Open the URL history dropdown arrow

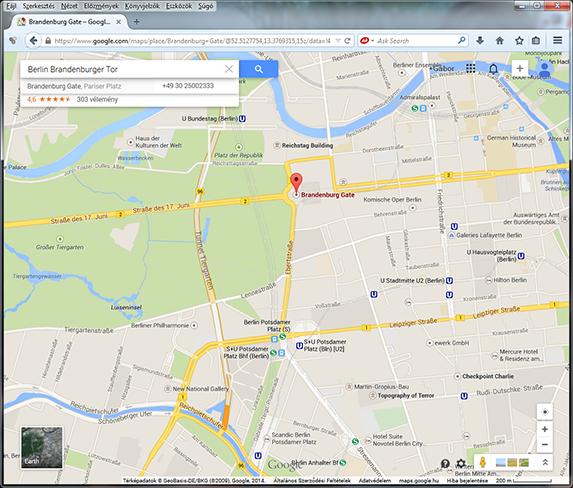[338, 41]
